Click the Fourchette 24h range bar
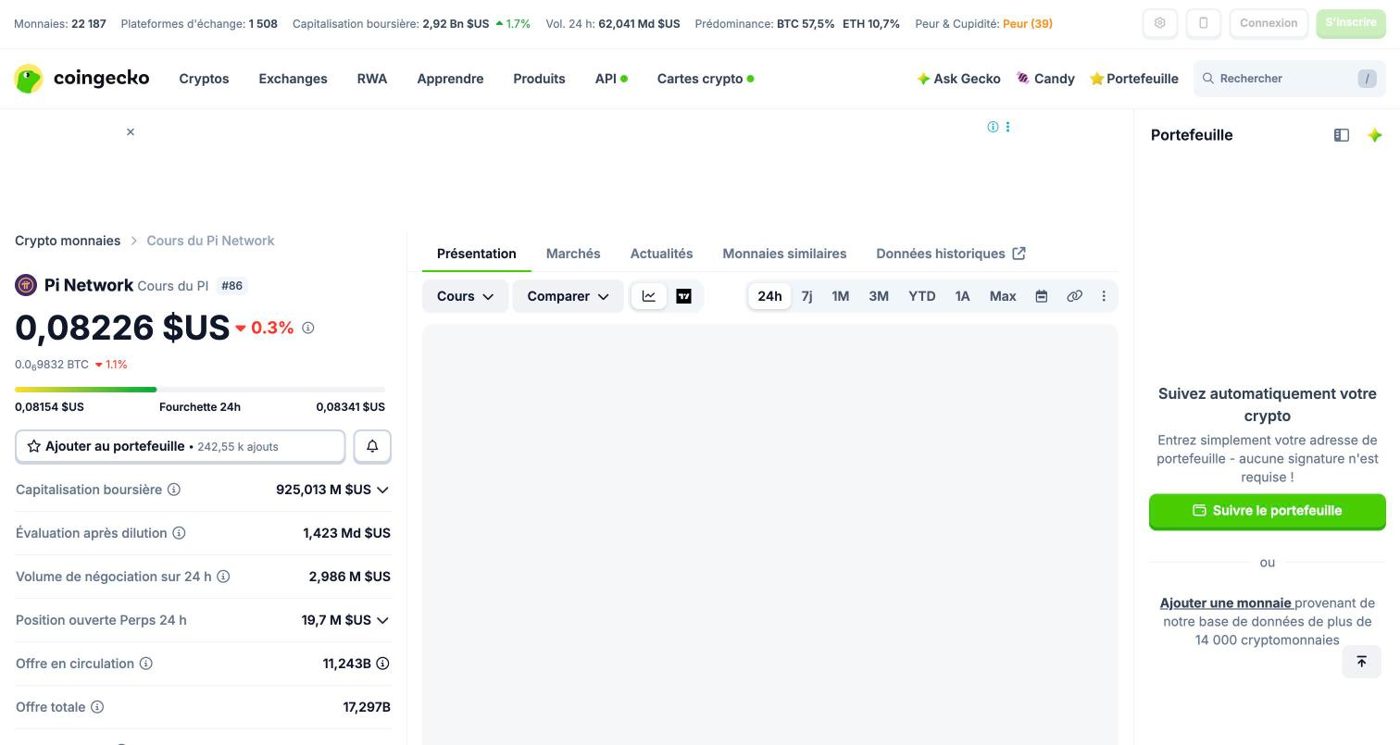1400x745 pixels. coord(200,389)
